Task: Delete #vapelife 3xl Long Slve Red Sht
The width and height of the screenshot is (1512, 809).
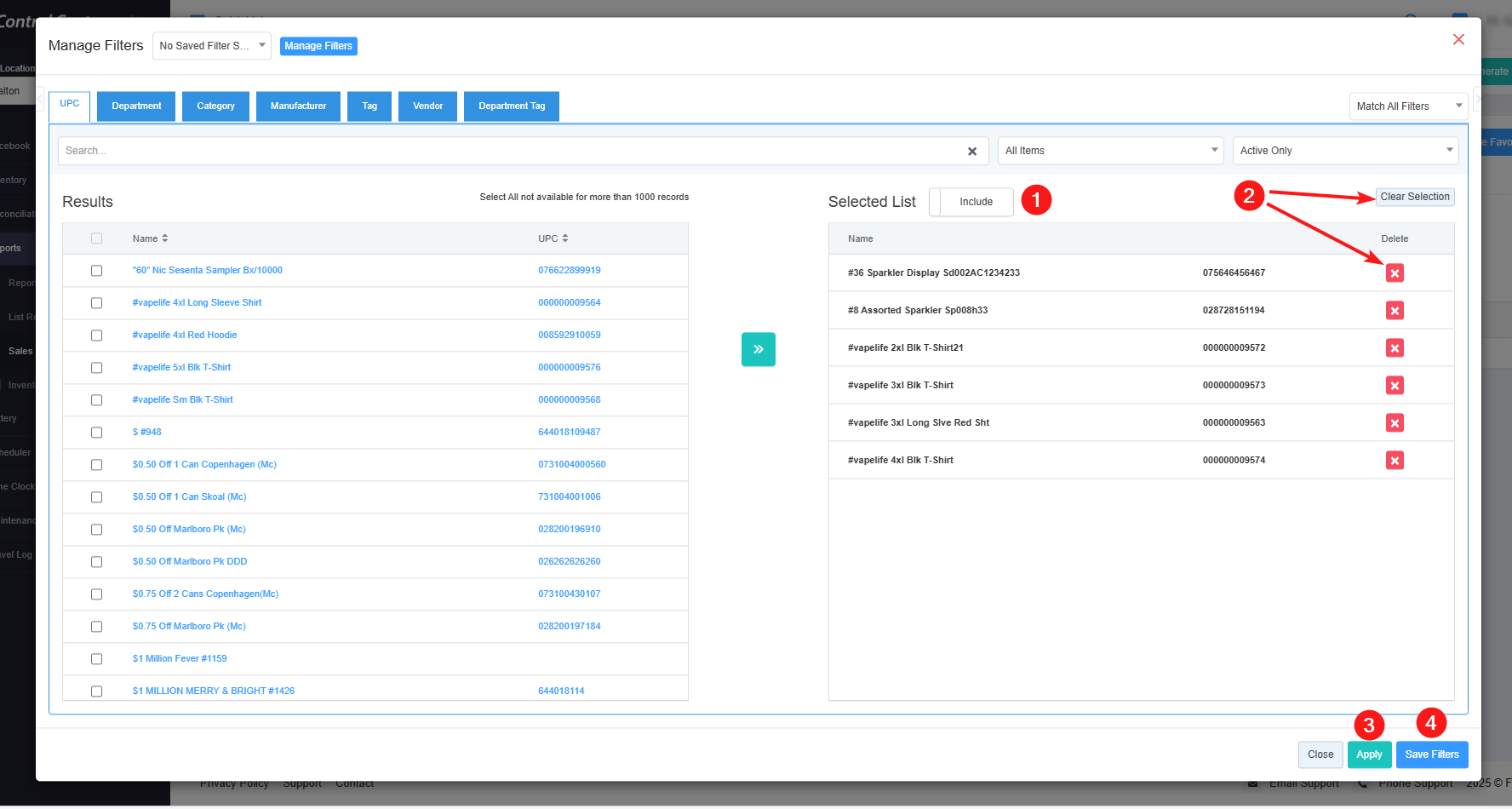Action: click(x=1394, y=422)
